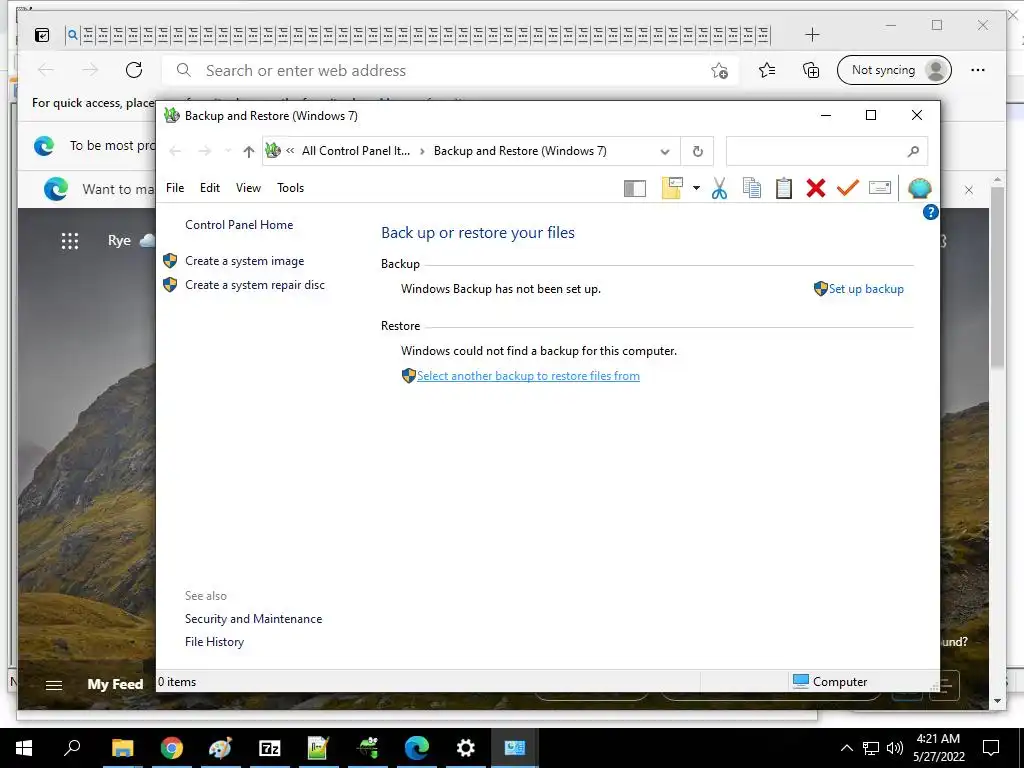
Task: Click the explorer Back arrow
Action: point(175,152)
